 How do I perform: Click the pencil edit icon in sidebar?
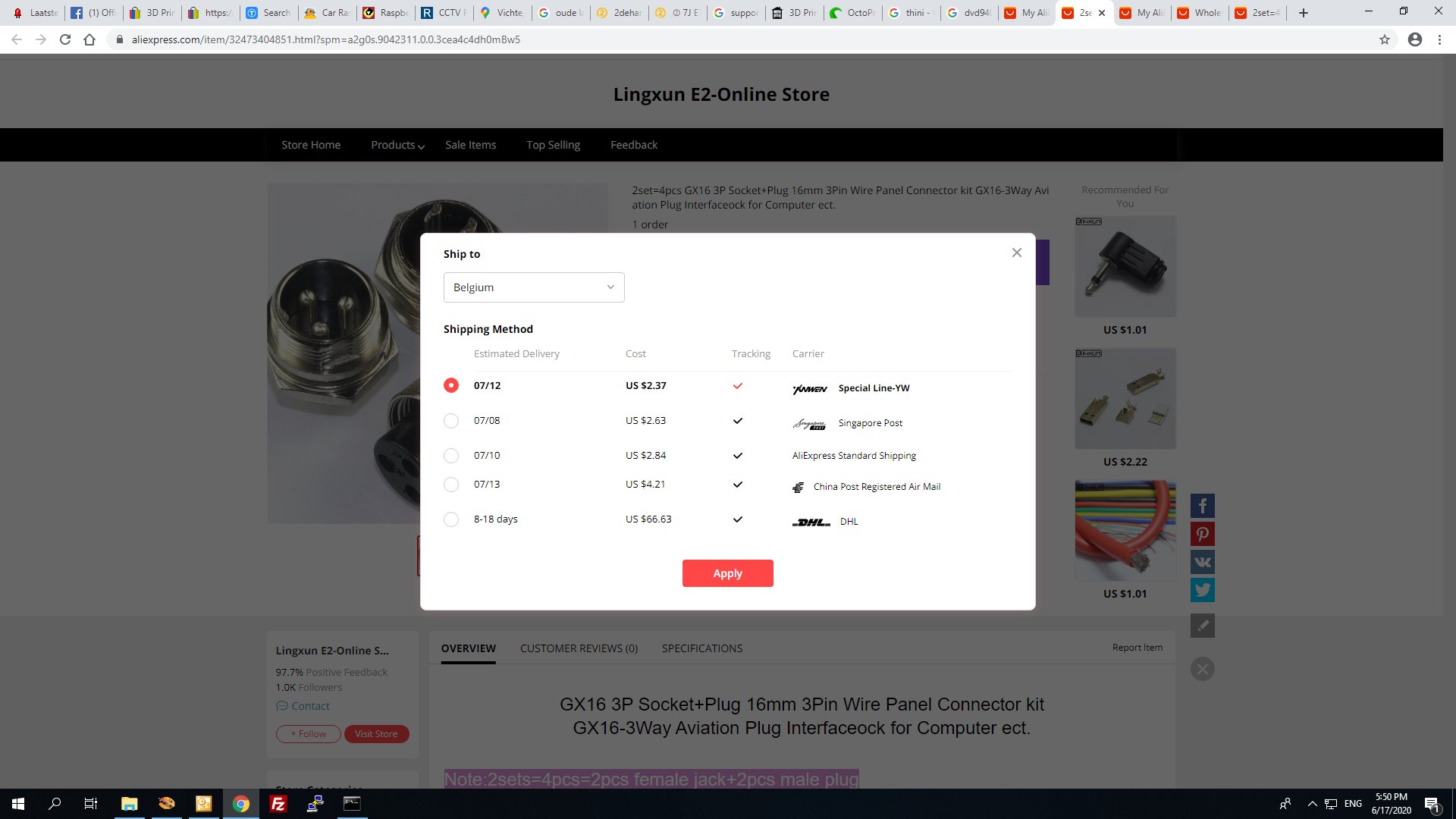(1203, 626)
